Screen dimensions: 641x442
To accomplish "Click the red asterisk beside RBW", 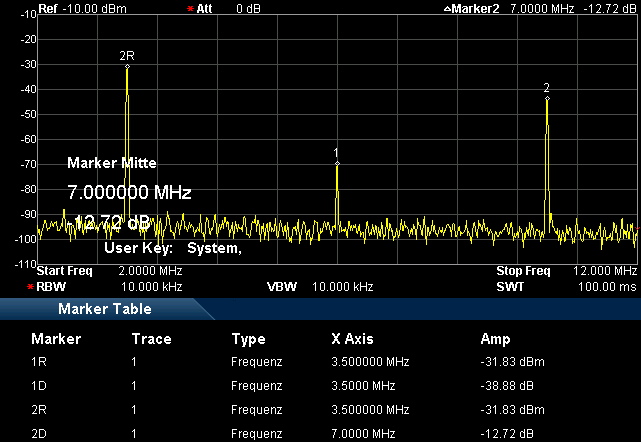I will coord(30,286).
